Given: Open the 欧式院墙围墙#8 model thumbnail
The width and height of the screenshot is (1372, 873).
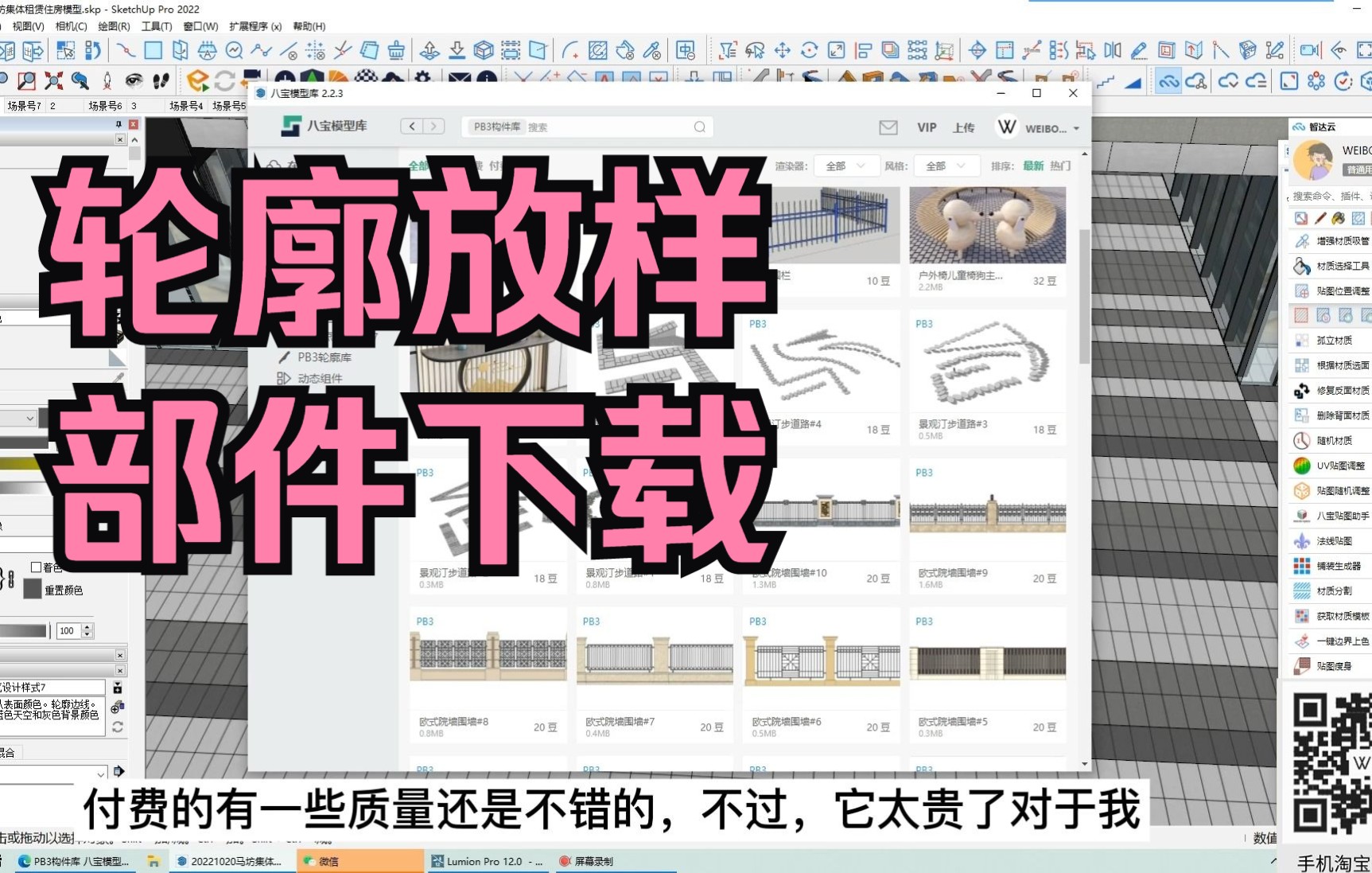Looking at the screenshot, I should point(488,658).
